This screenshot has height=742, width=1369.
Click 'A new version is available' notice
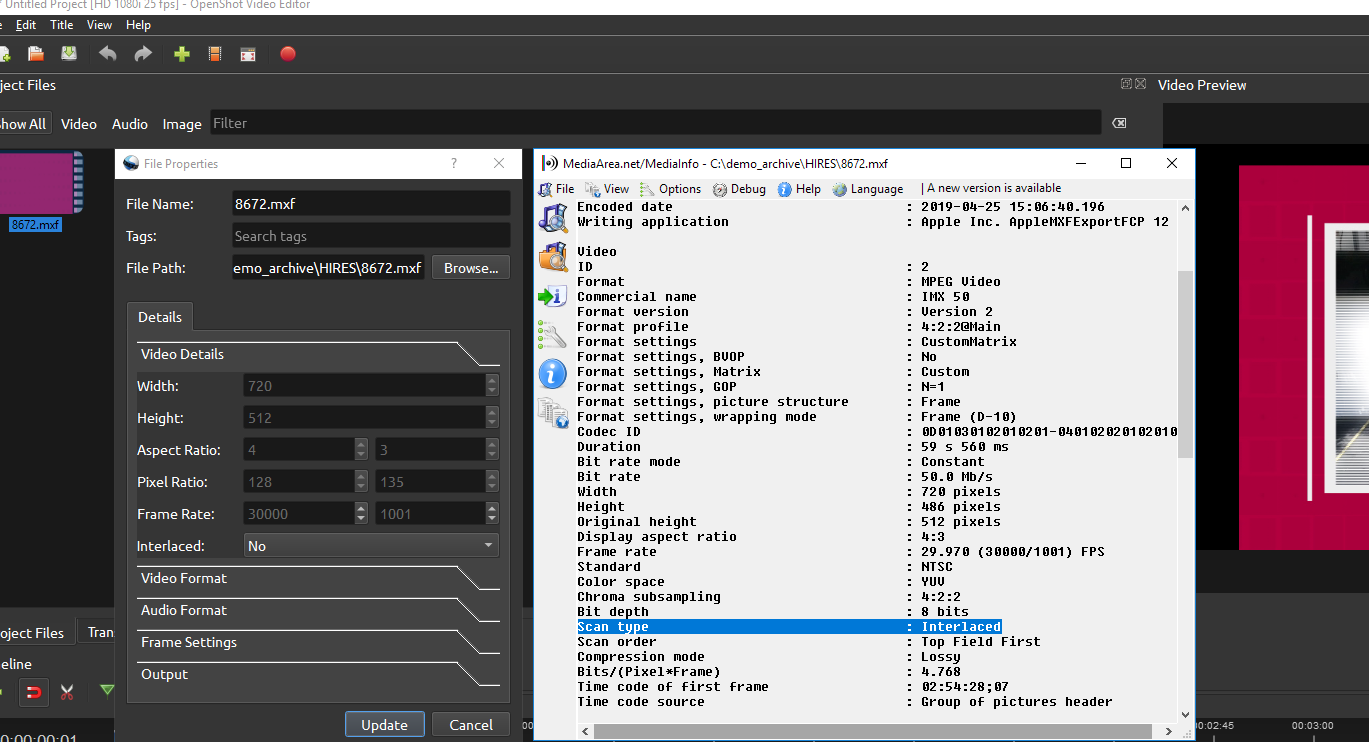point(994,188)
